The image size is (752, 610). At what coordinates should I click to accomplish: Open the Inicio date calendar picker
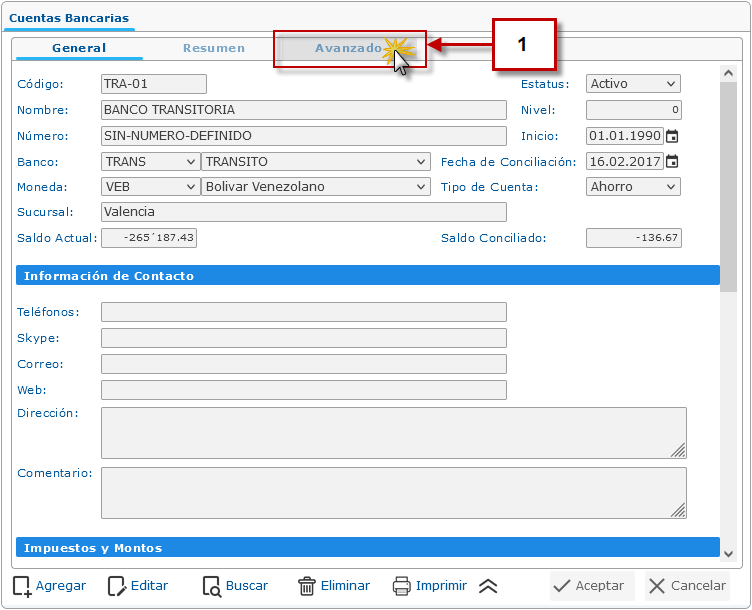(x=672, y=136)
